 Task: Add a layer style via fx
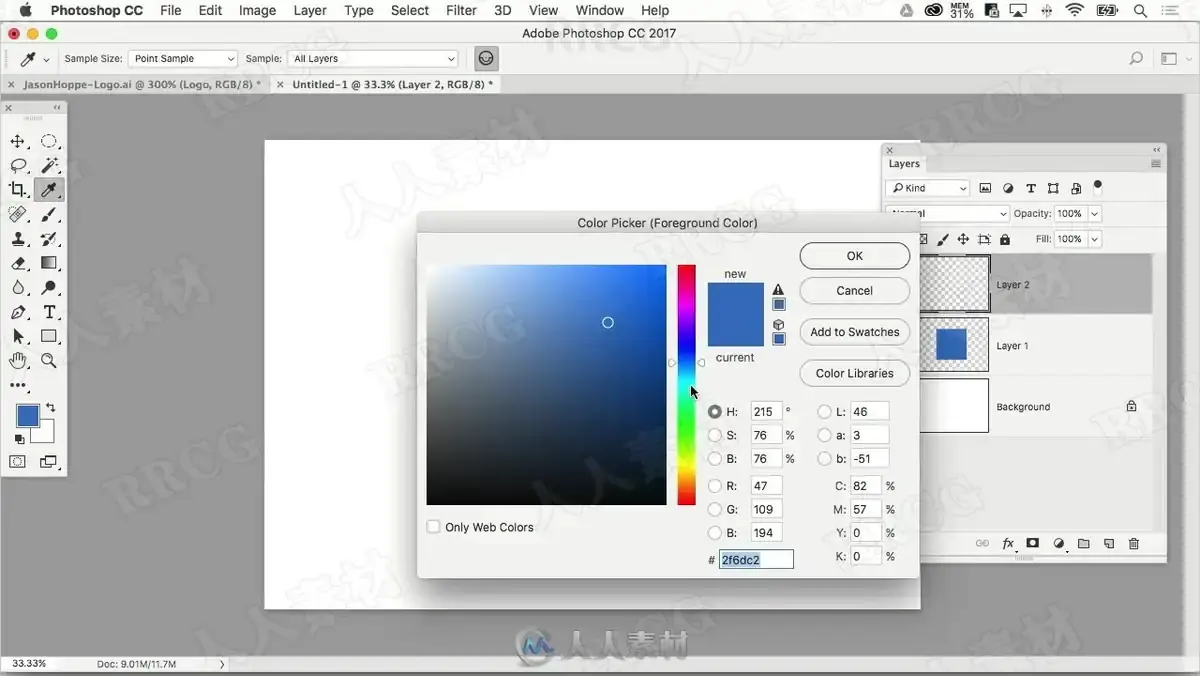pyautogui.click(x=1008, y=544)
